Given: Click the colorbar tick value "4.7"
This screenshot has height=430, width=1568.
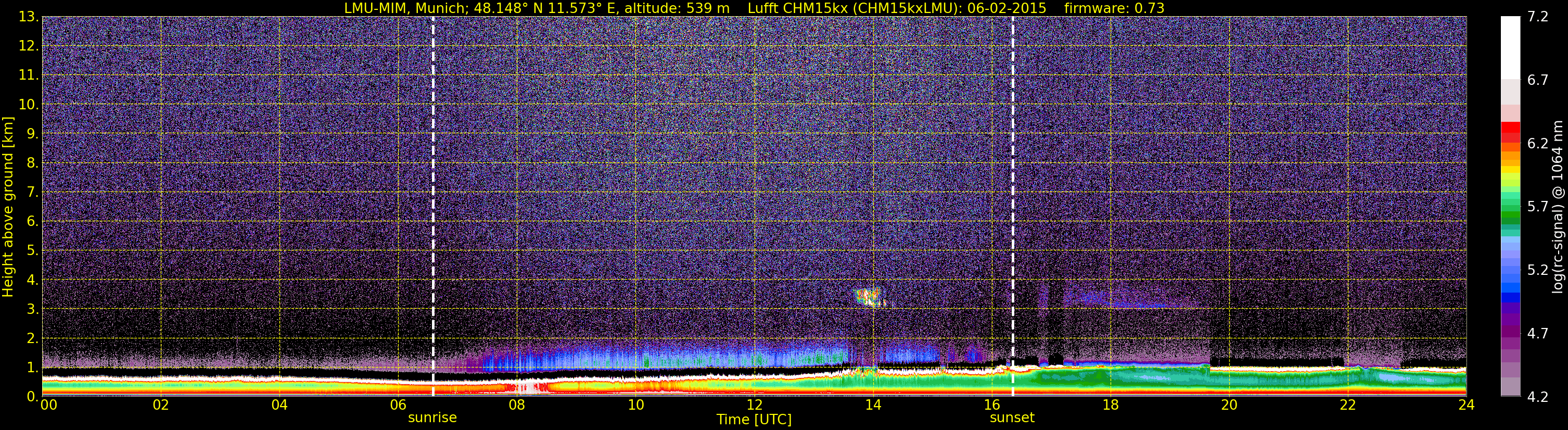Looking at the screenshot, I should click(x=1538, y=334).
